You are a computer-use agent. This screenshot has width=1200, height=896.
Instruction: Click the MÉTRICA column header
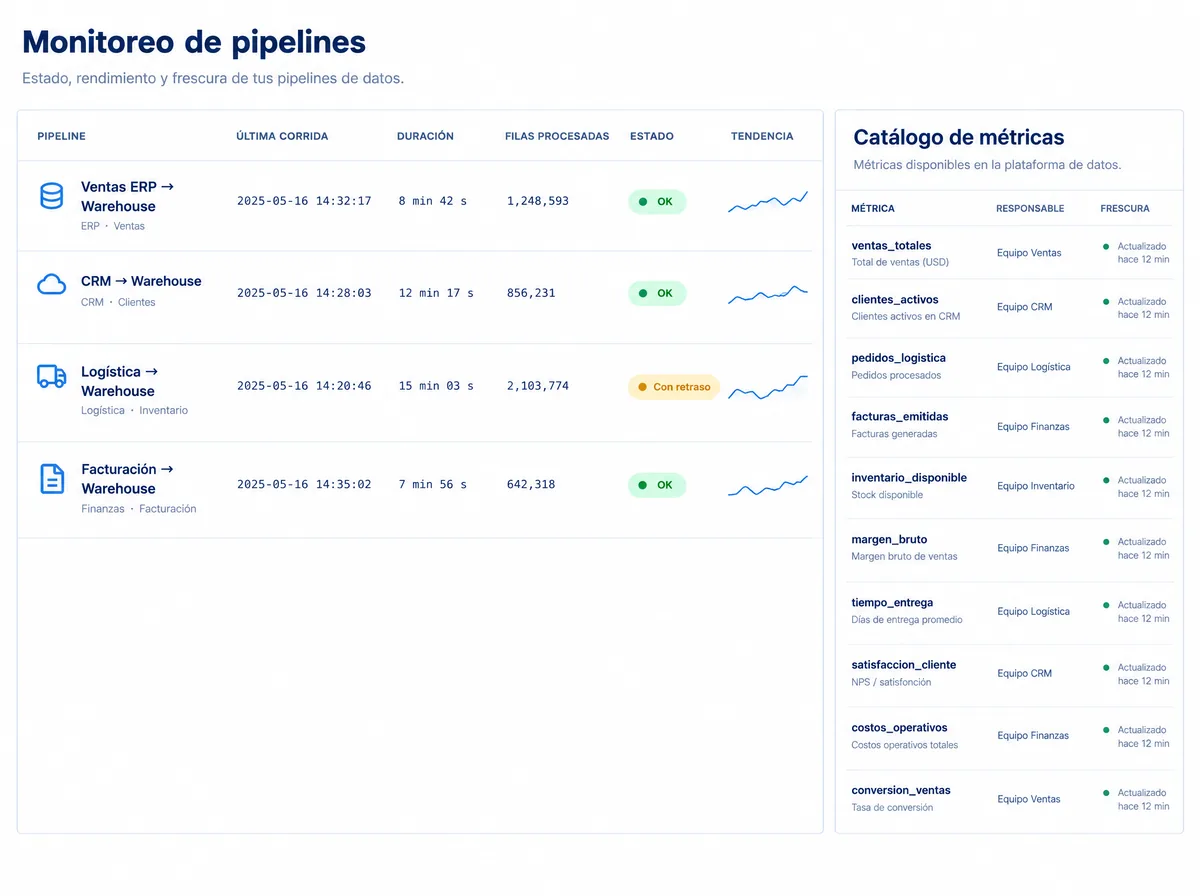pos(873,209)
